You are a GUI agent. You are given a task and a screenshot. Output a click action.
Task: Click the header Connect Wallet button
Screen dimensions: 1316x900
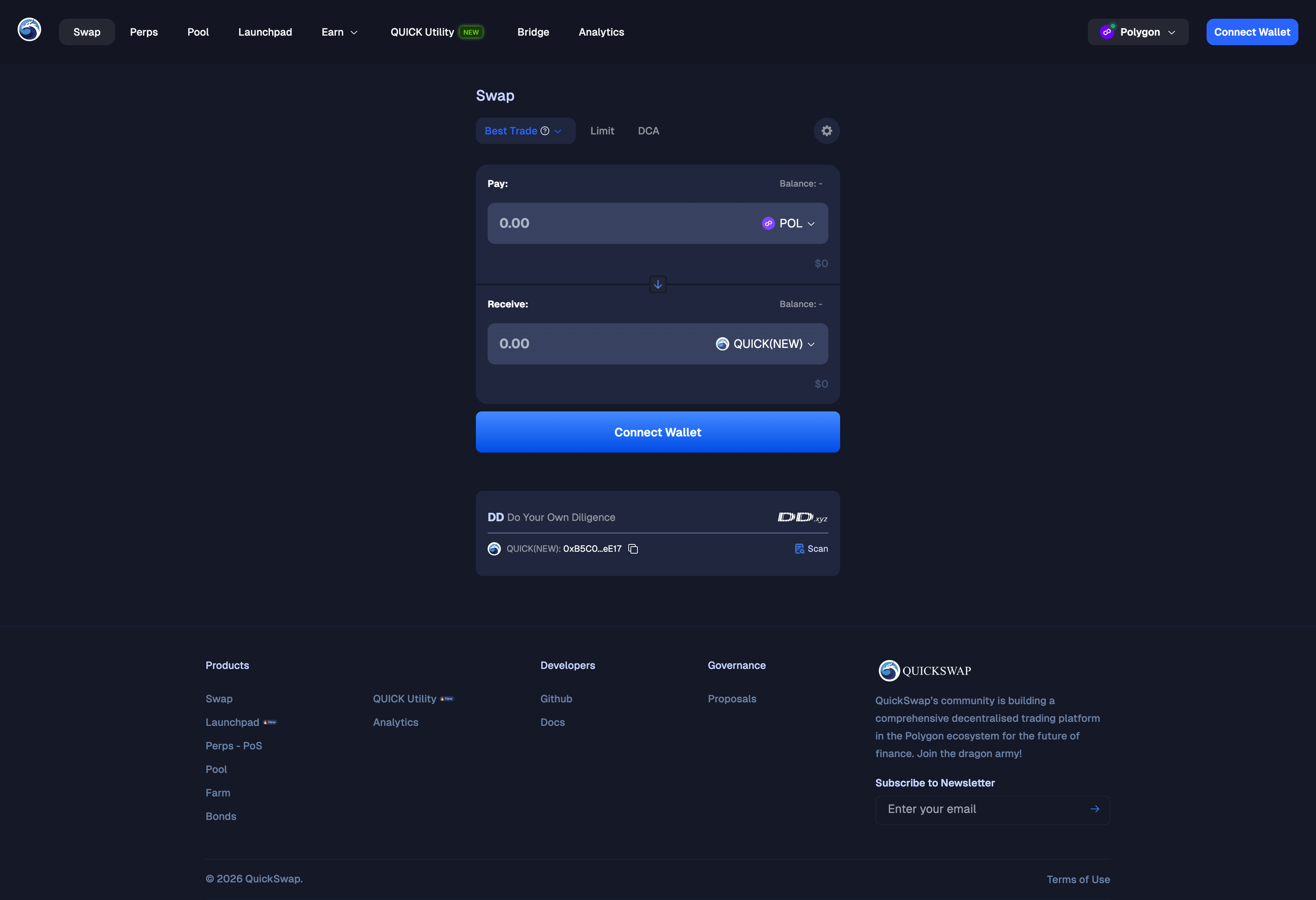[x=1252, y=32]
